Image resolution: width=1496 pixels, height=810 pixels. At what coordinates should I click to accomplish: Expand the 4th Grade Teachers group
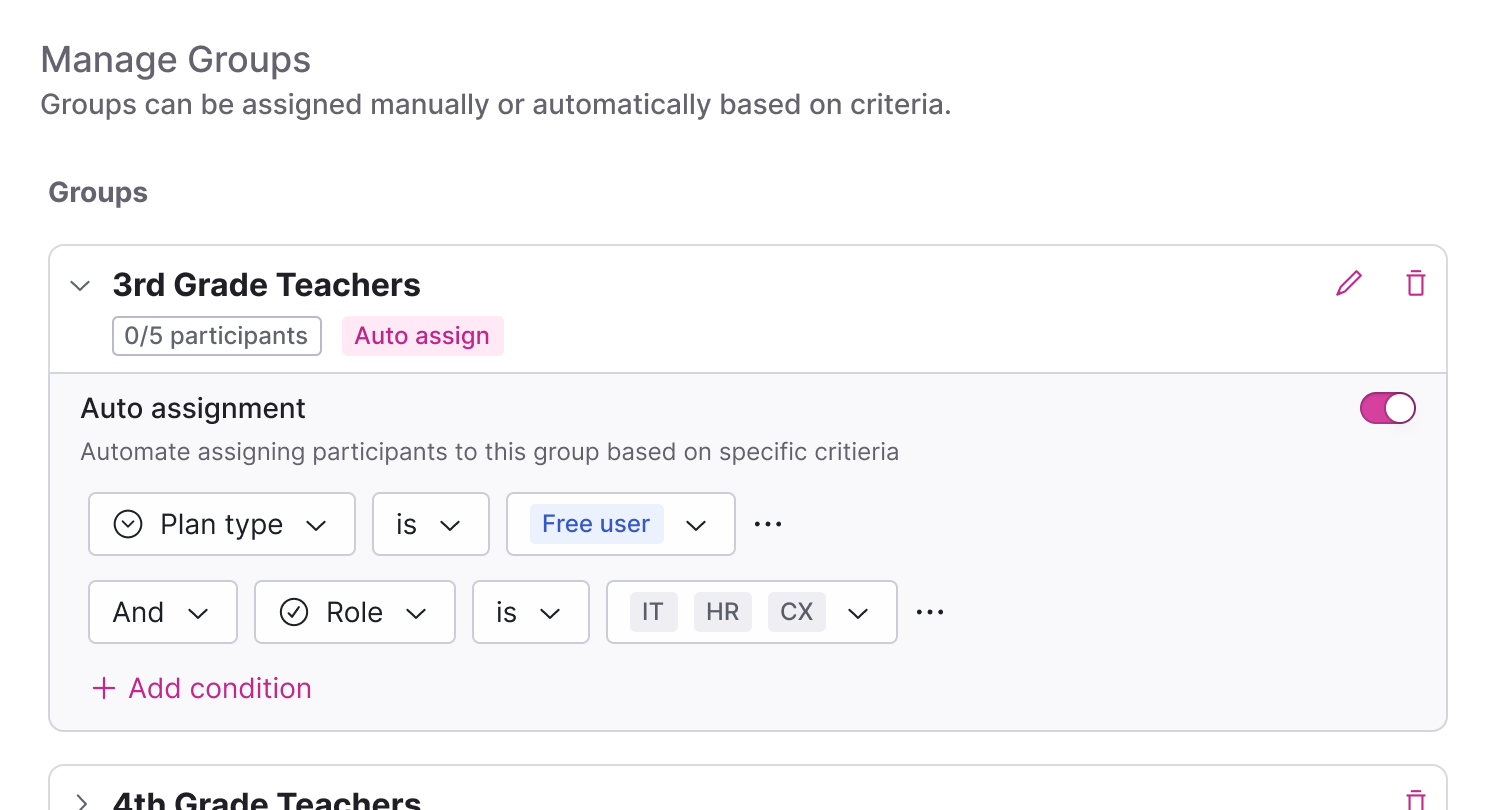82,801
